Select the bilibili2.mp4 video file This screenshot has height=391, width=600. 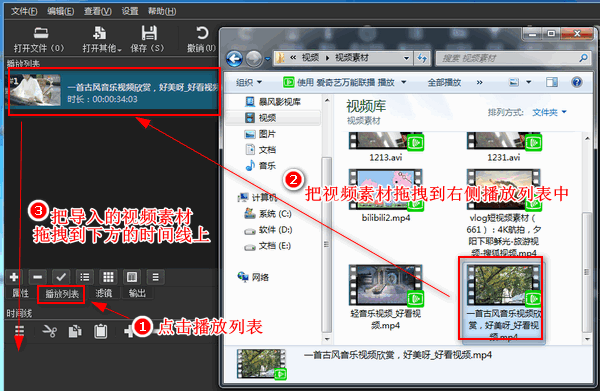click(386, 196)
